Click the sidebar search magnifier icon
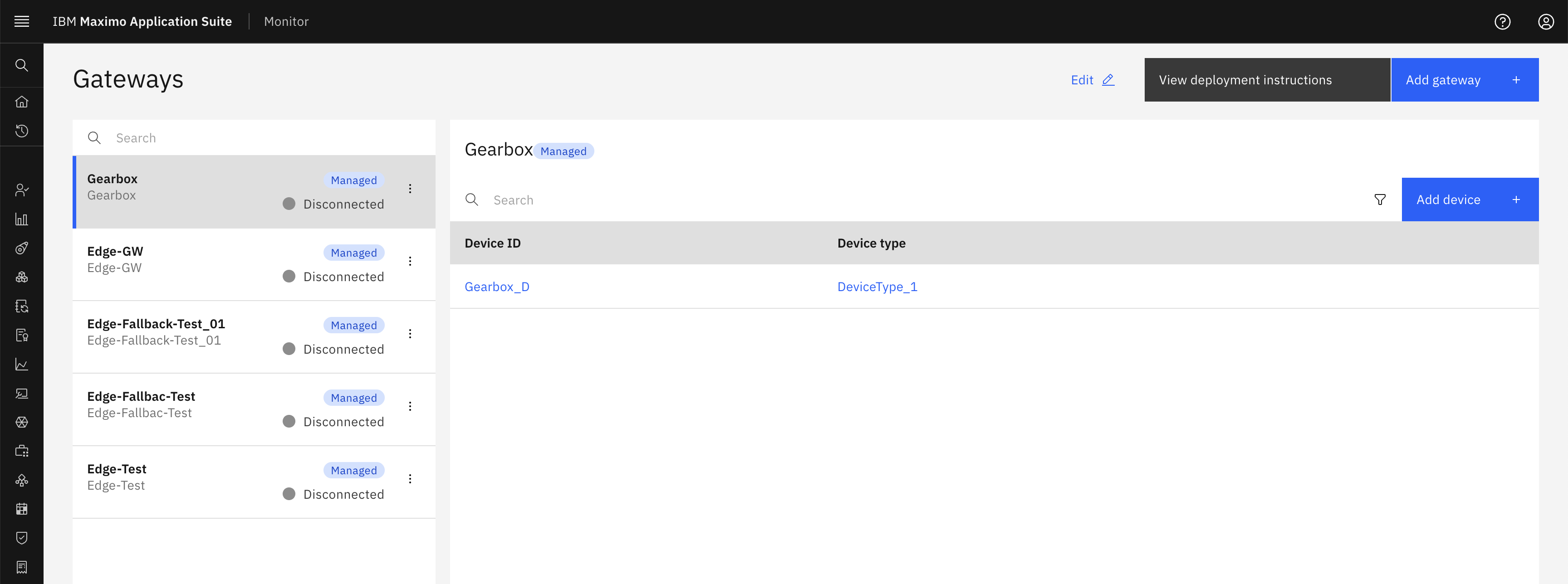This screenshot has height=584, width=1568. [21, 65]
